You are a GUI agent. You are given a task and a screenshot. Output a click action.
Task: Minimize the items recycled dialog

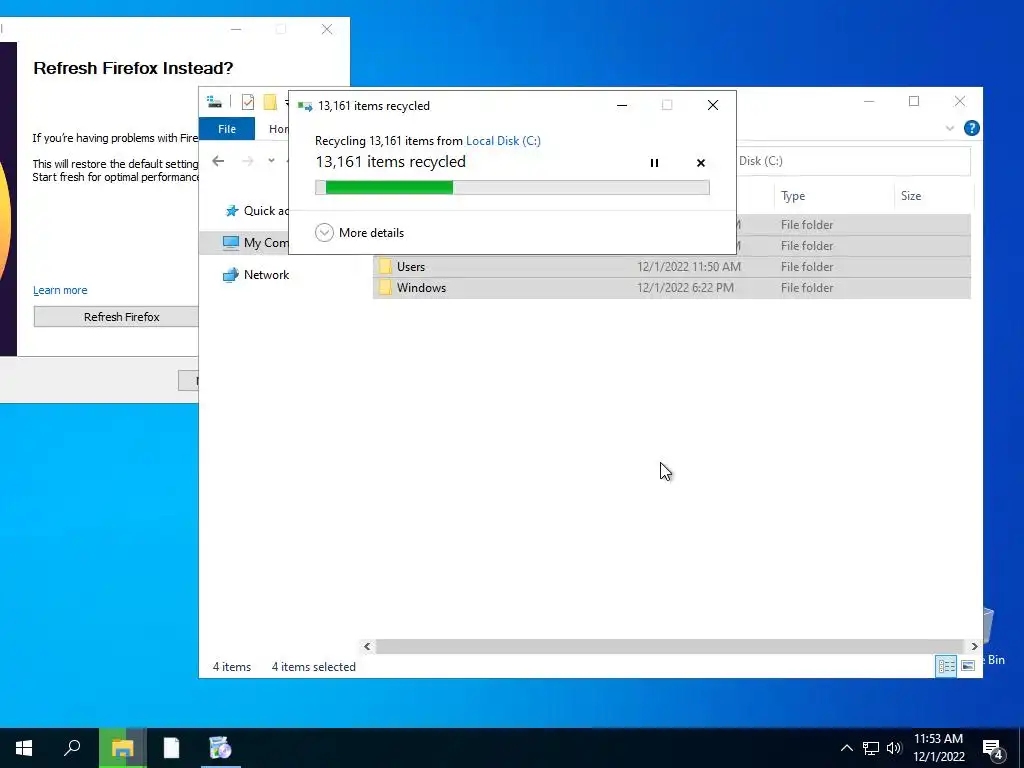tap(622, 105)
